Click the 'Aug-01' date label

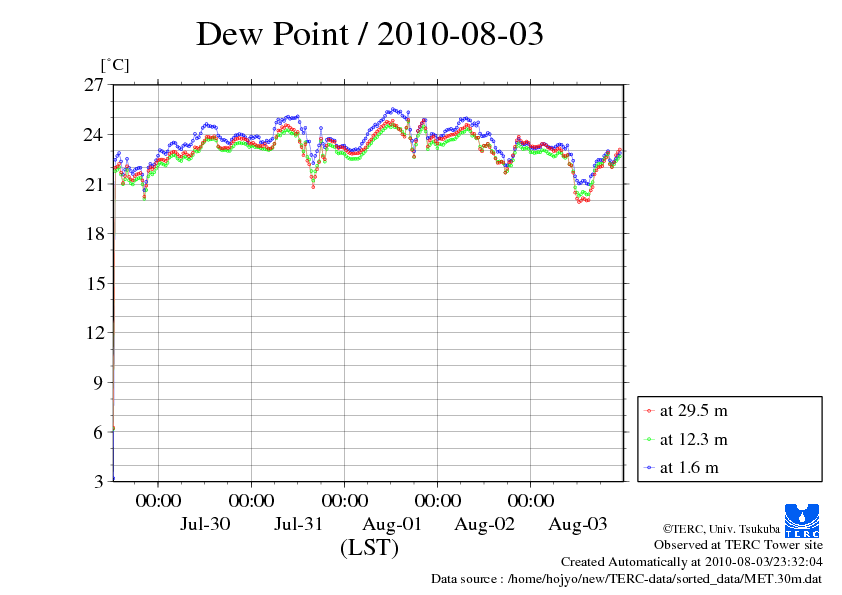point(392,524)
